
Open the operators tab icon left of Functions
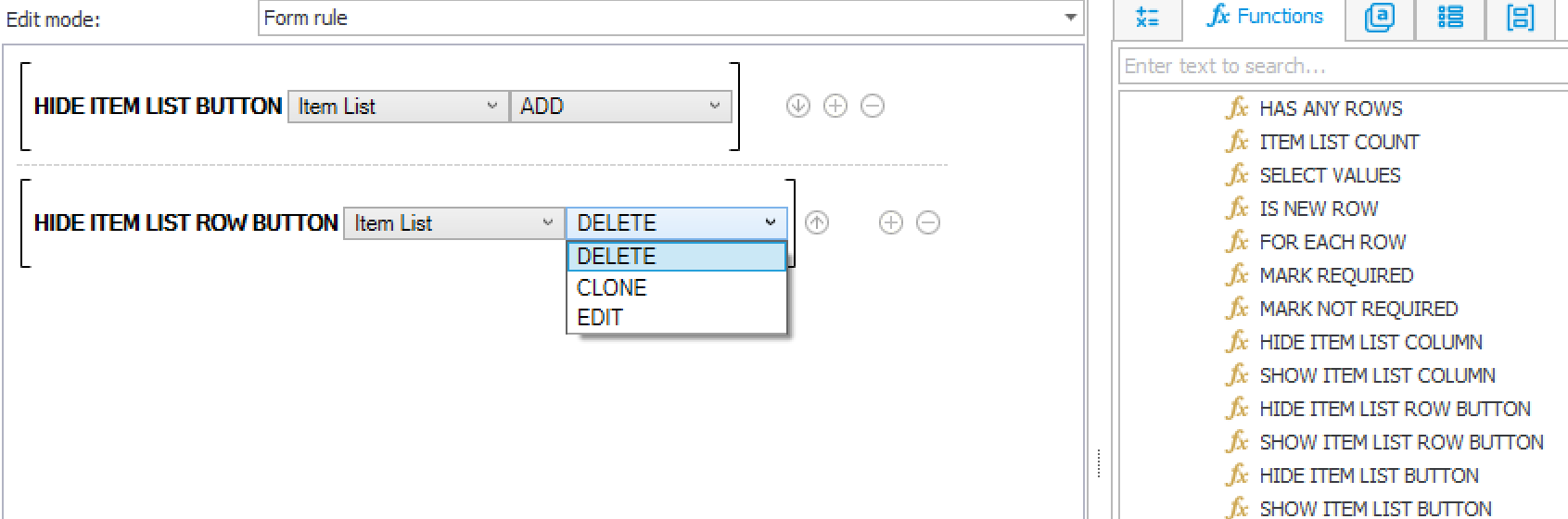tap(1147, 18)
